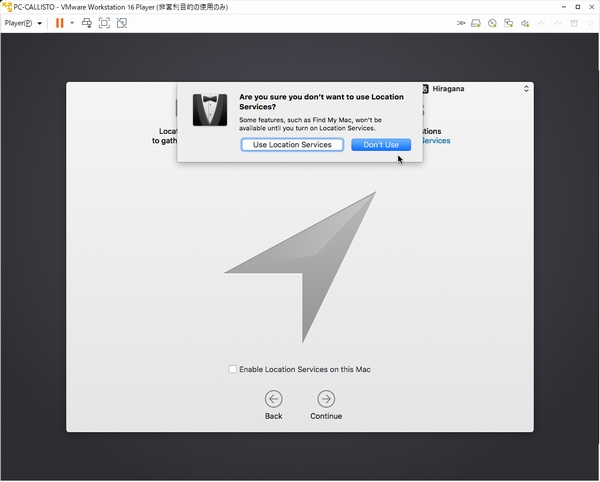600x482 pixels.
Task: Open the sound card device icon
Action: coord(525,23)
